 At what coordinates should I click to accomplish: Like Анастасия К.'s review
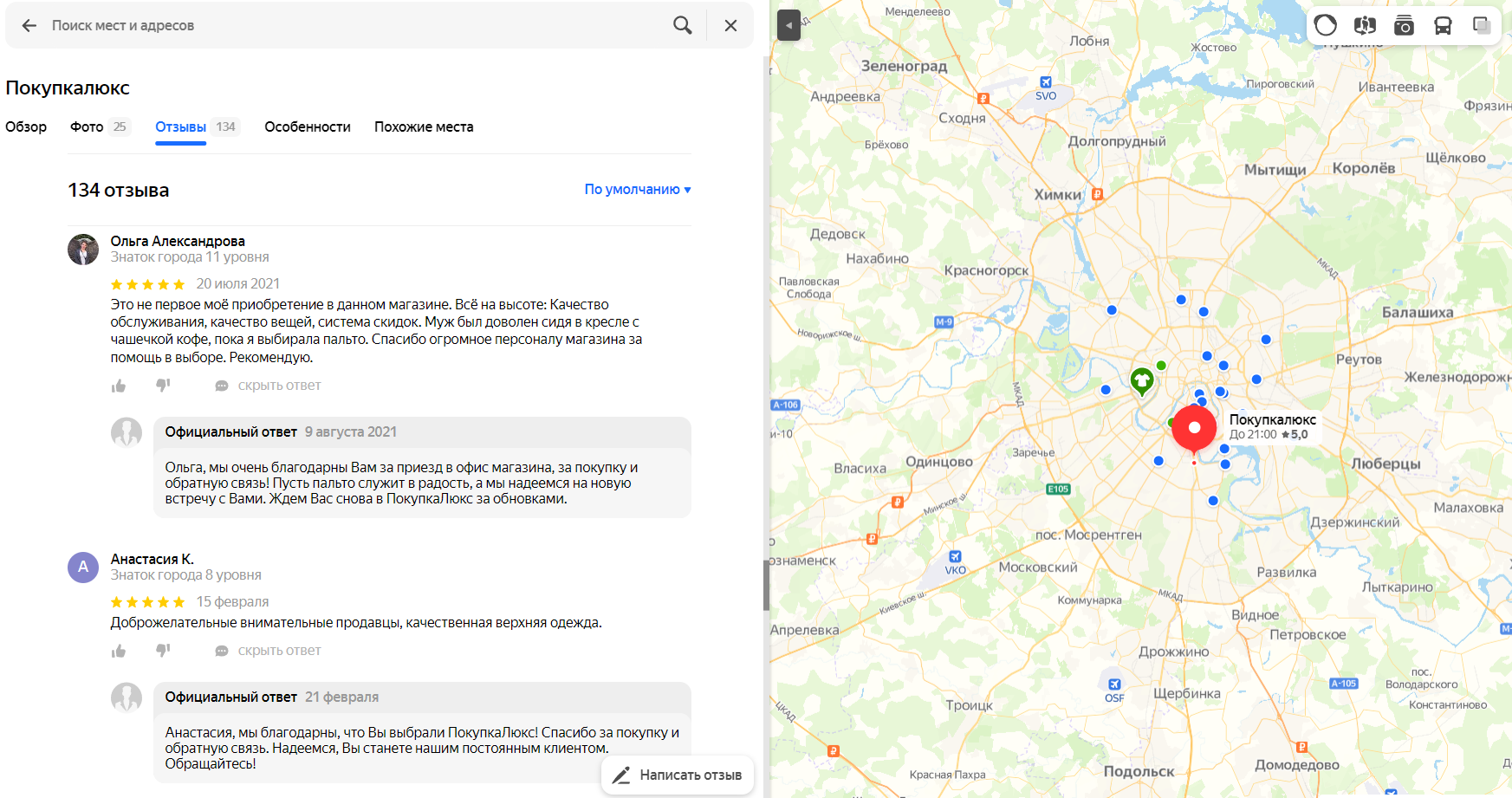[x=119, y=651]
